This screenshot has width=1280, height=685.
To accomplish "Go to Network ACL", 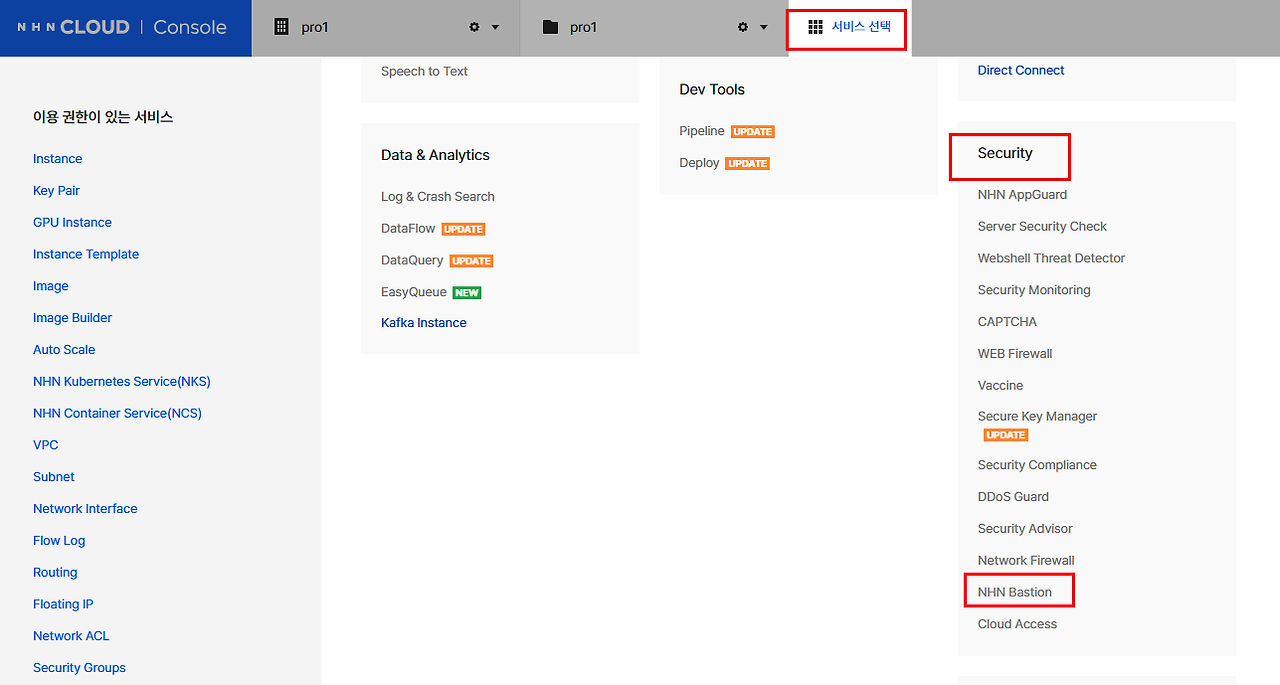I will coord(71,636).
